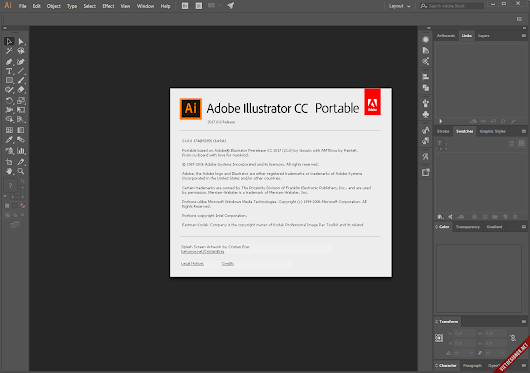Viewport: 530px width, 373px height.
Task: Open the Swatches panel options menu
Action: point(524,131)
